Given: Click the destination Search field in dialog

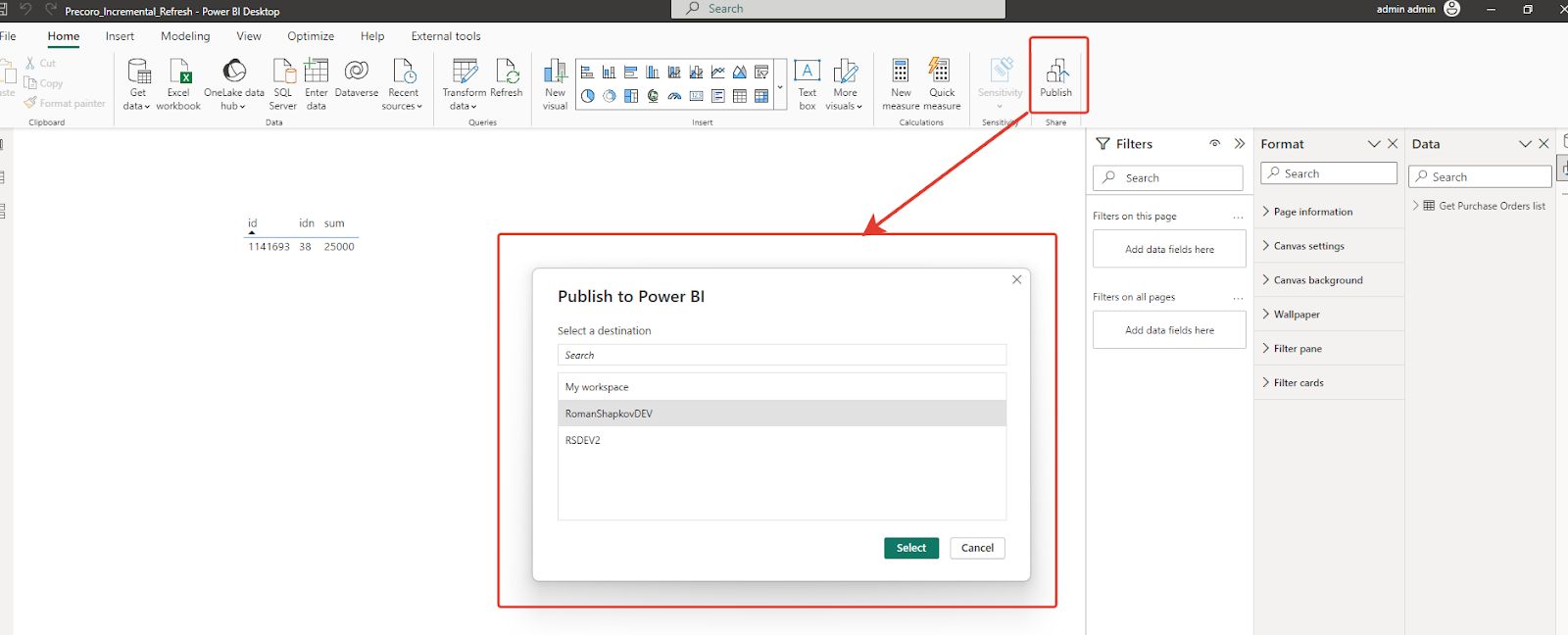Looking at the screenshot, I should [x=782, y=355].
